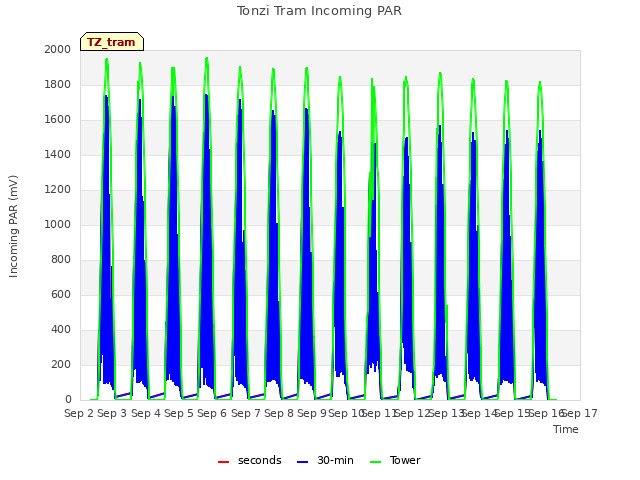640x480 pixels.
Task: Click the 'Sep 4' x-axis tick label
Action: (146, 413)
